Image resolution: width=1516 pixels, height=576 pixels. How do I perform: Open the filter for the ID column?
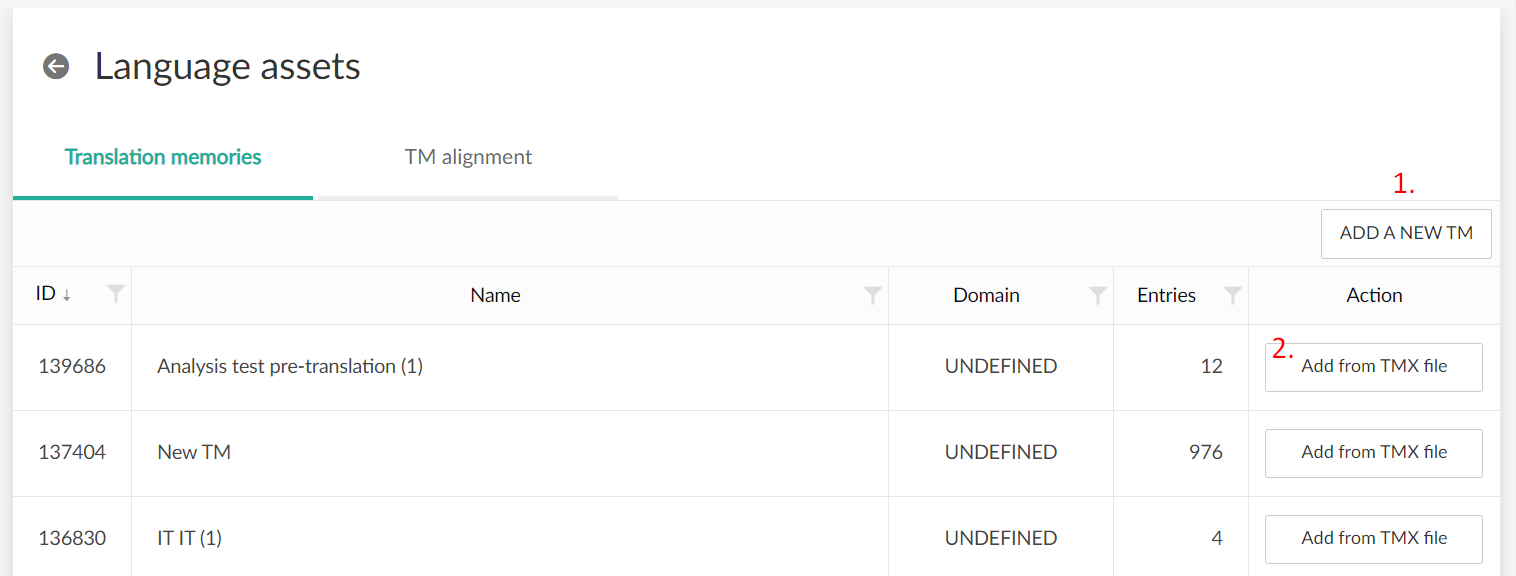click(x=116, y=294)
